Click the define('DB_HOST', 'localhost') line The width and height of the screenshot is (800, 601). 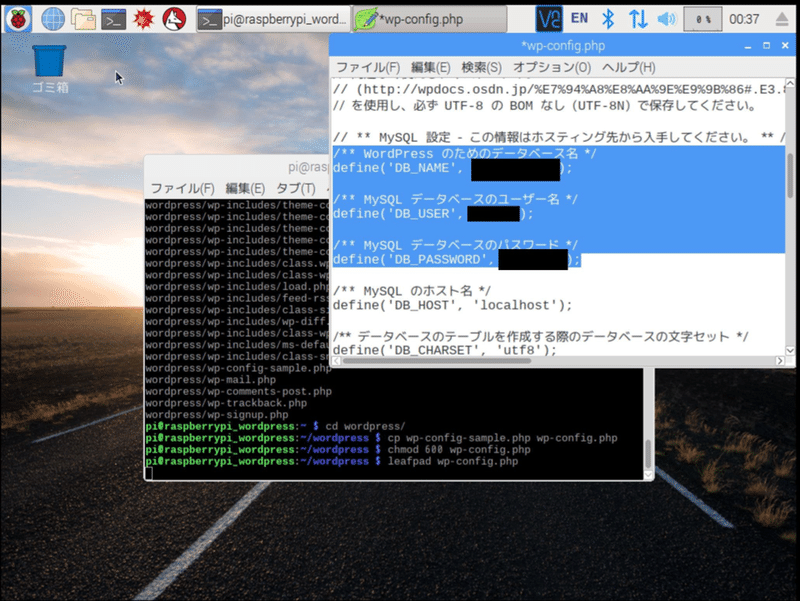click(x=453, y=305)
